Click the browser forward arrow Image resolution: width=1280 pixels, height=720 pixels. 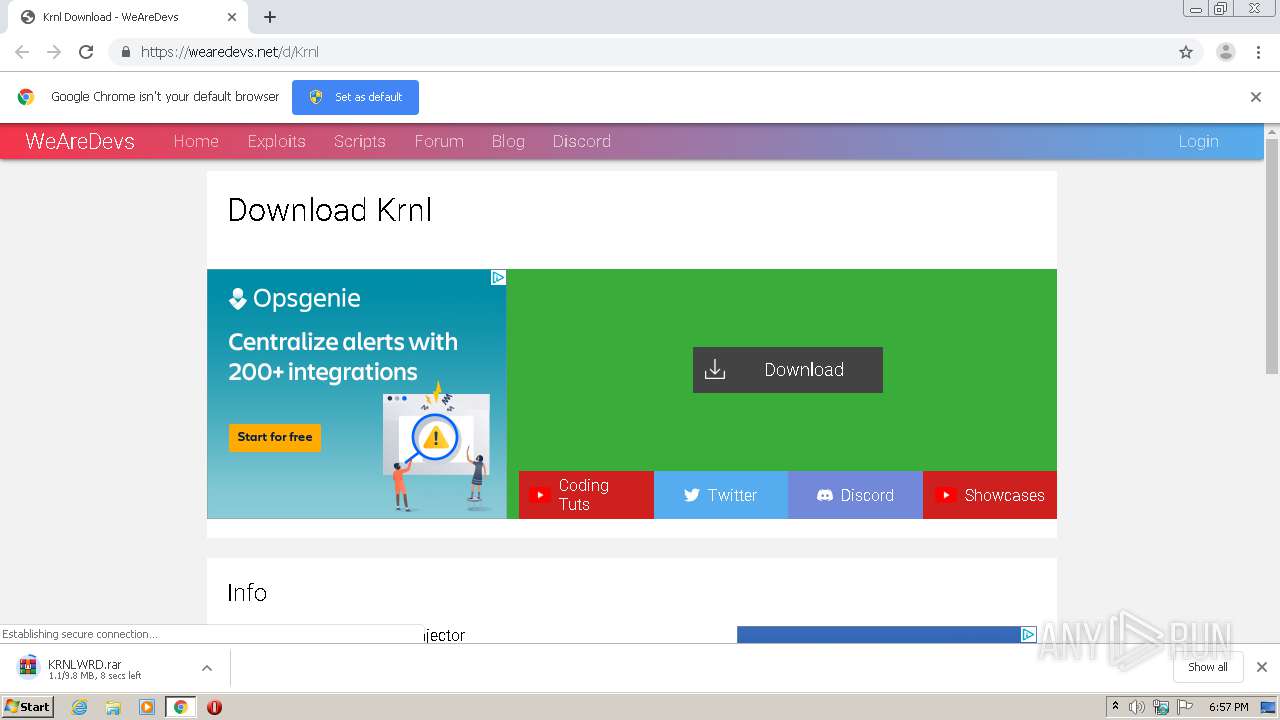[54, 52]
